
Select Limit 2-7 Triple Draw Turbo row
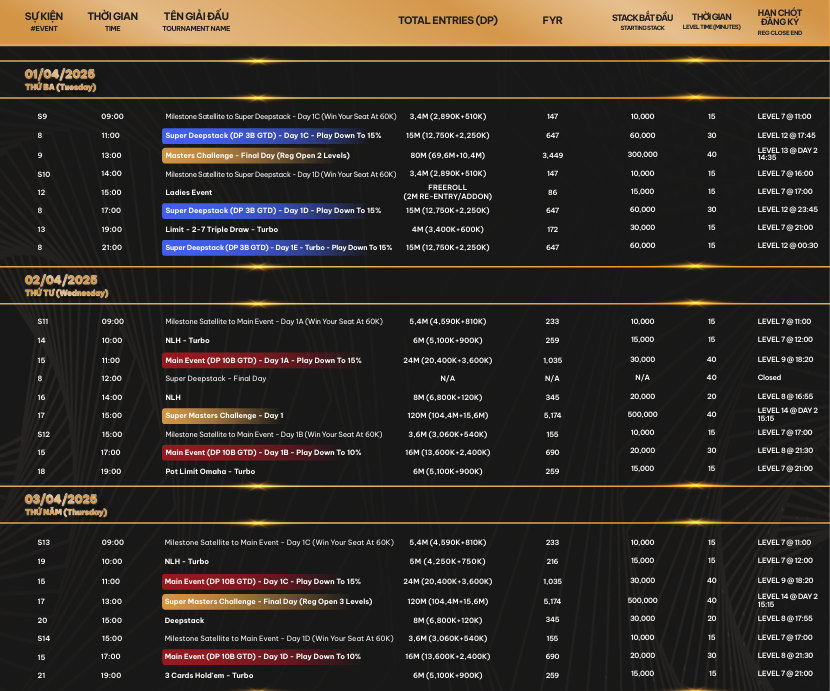pos(221,229)
